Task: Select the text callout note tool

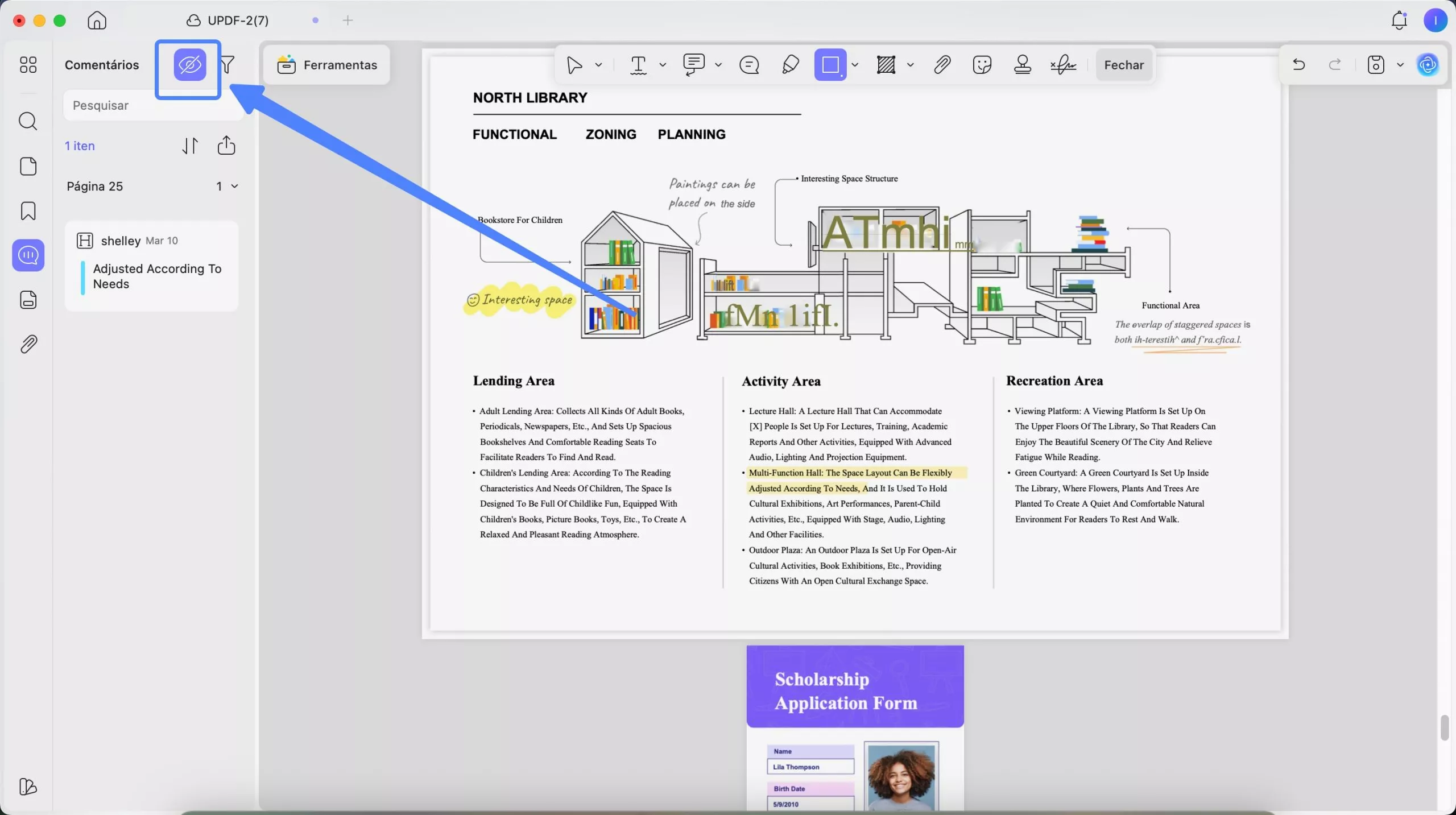Action: point(694,65)
